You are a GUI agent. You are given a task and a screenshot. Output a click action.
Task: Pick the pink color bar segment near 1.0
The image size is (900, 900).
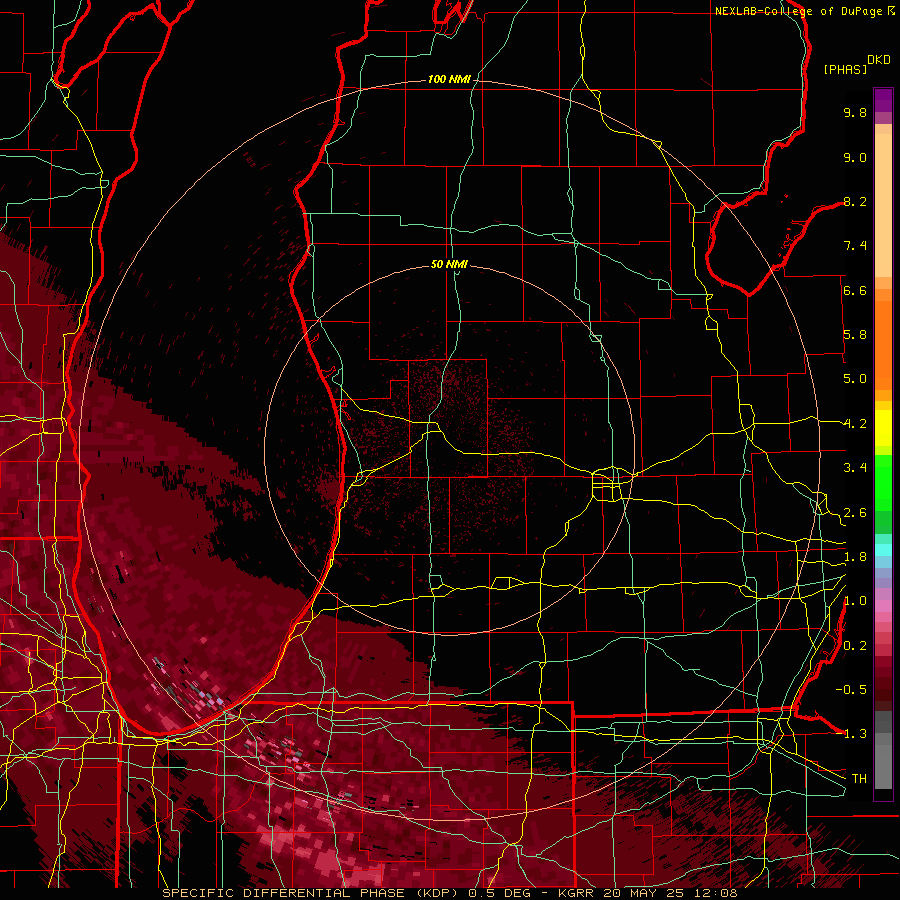coord(883,606)
